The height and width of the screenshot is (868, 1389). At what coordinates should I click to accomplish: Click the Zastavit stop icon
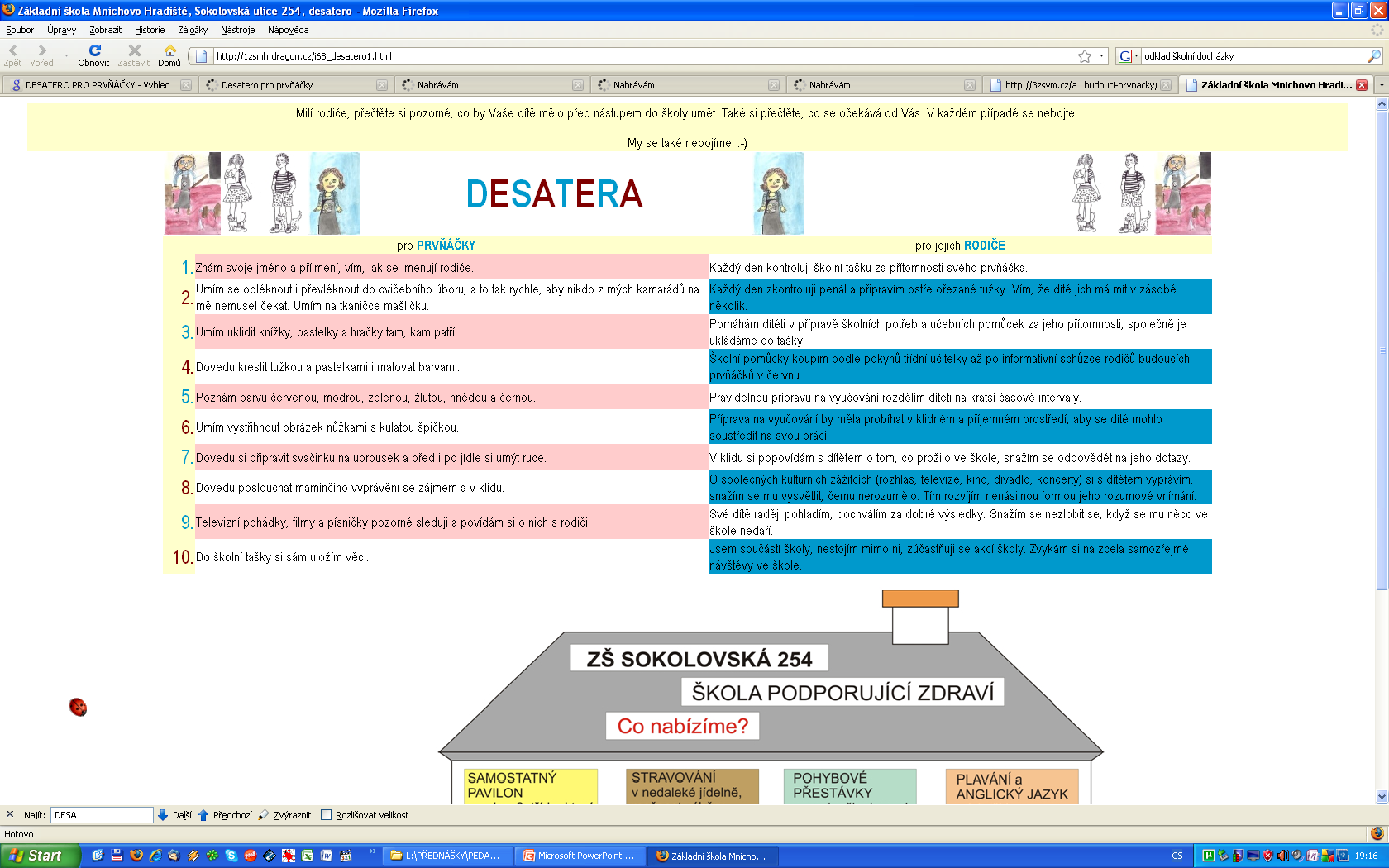coord(134,55)
